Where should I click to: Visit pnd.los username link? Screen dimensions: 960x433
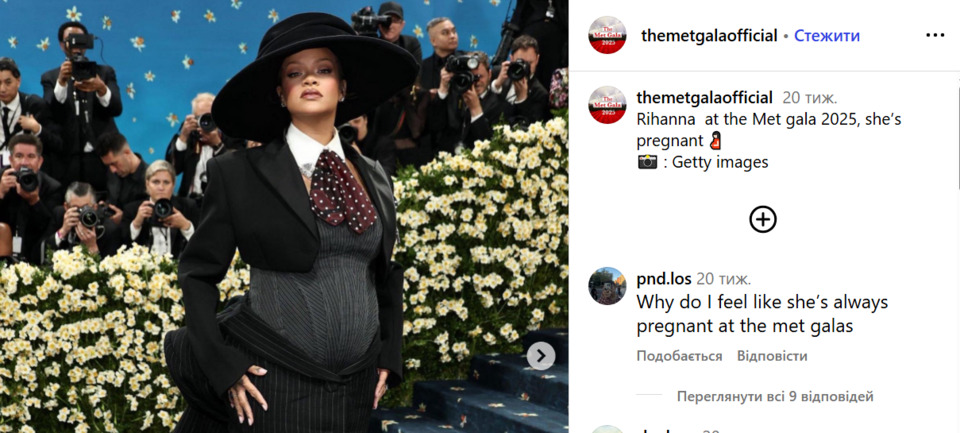[664, 279]
